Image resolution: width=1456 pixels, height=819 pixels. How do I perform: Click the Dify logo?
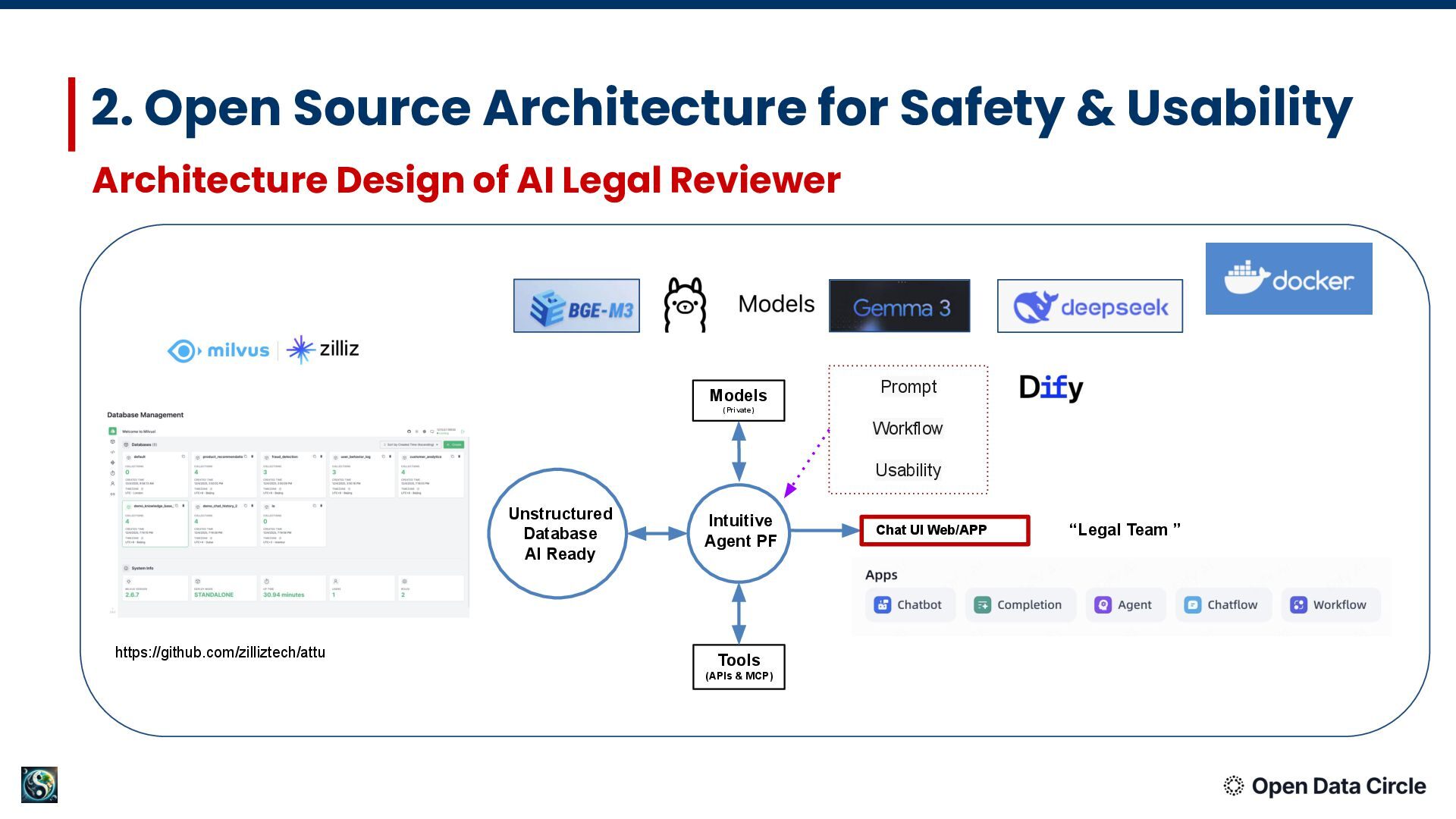(x=1050, y=388)
